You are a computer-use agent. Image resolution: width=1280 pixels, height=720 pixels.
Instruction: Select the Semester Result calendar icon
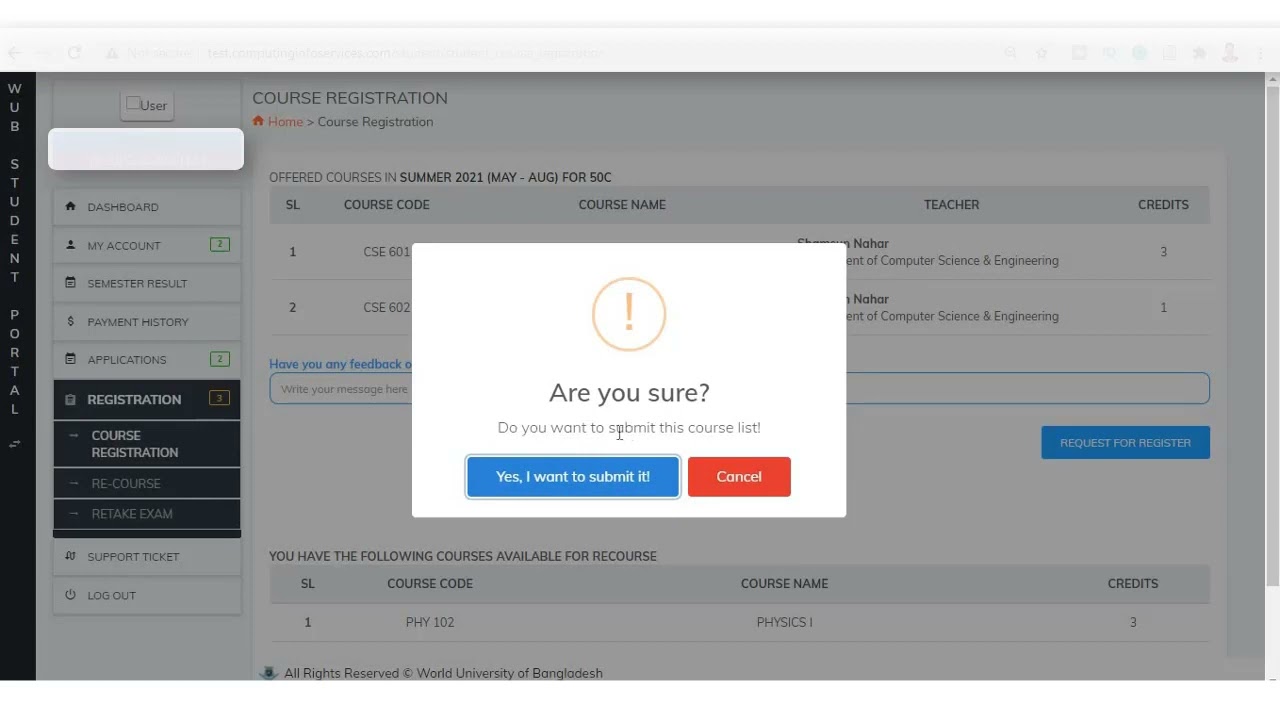(70, 283)
